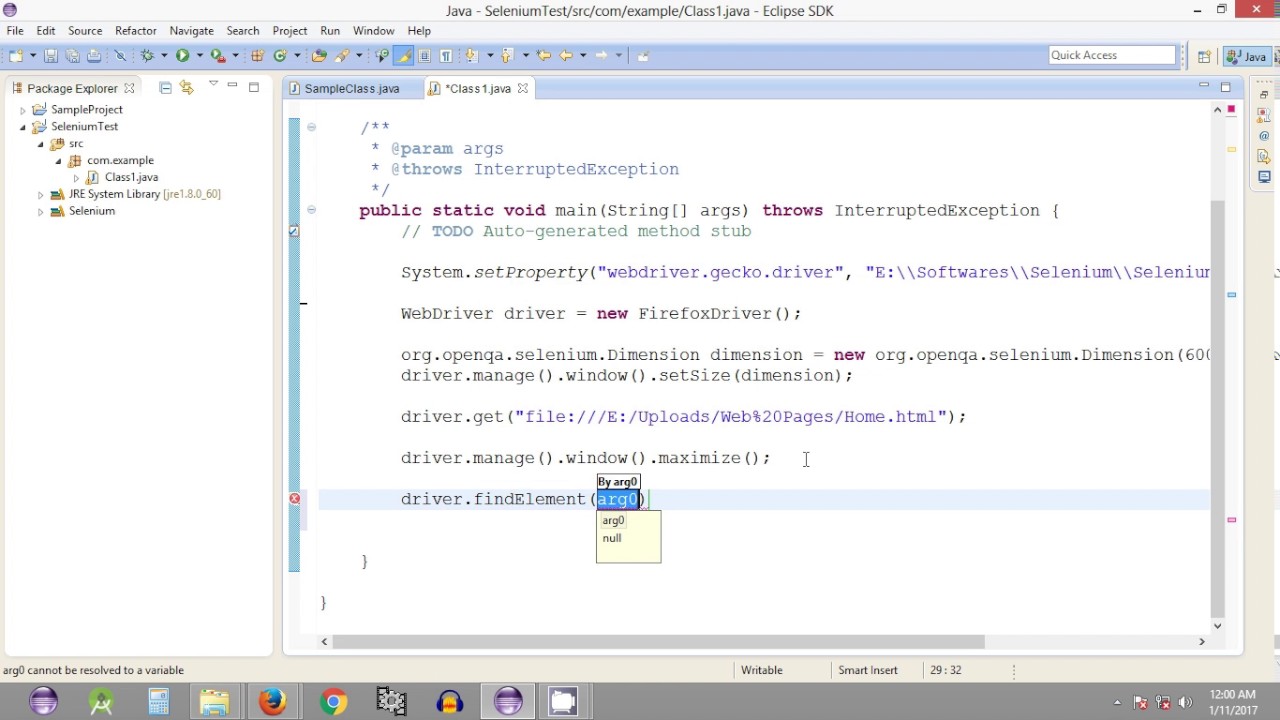Choose 'arg0' in the proposal popup list
This screenshot has height=720, width=1280.
point(613,520)
